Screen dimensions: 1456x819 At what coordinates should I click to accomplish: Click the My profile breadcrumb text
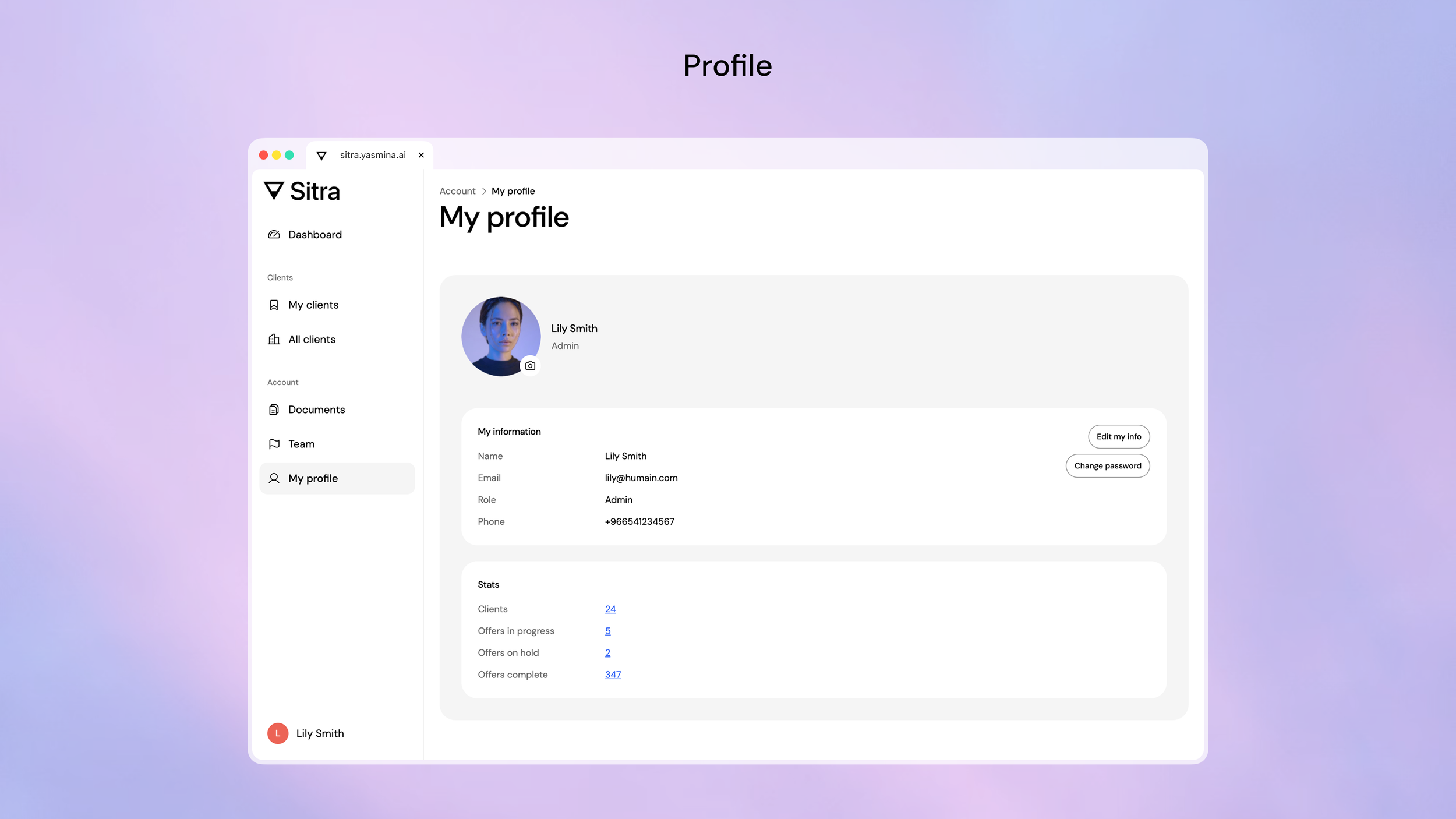pos(513,191)
